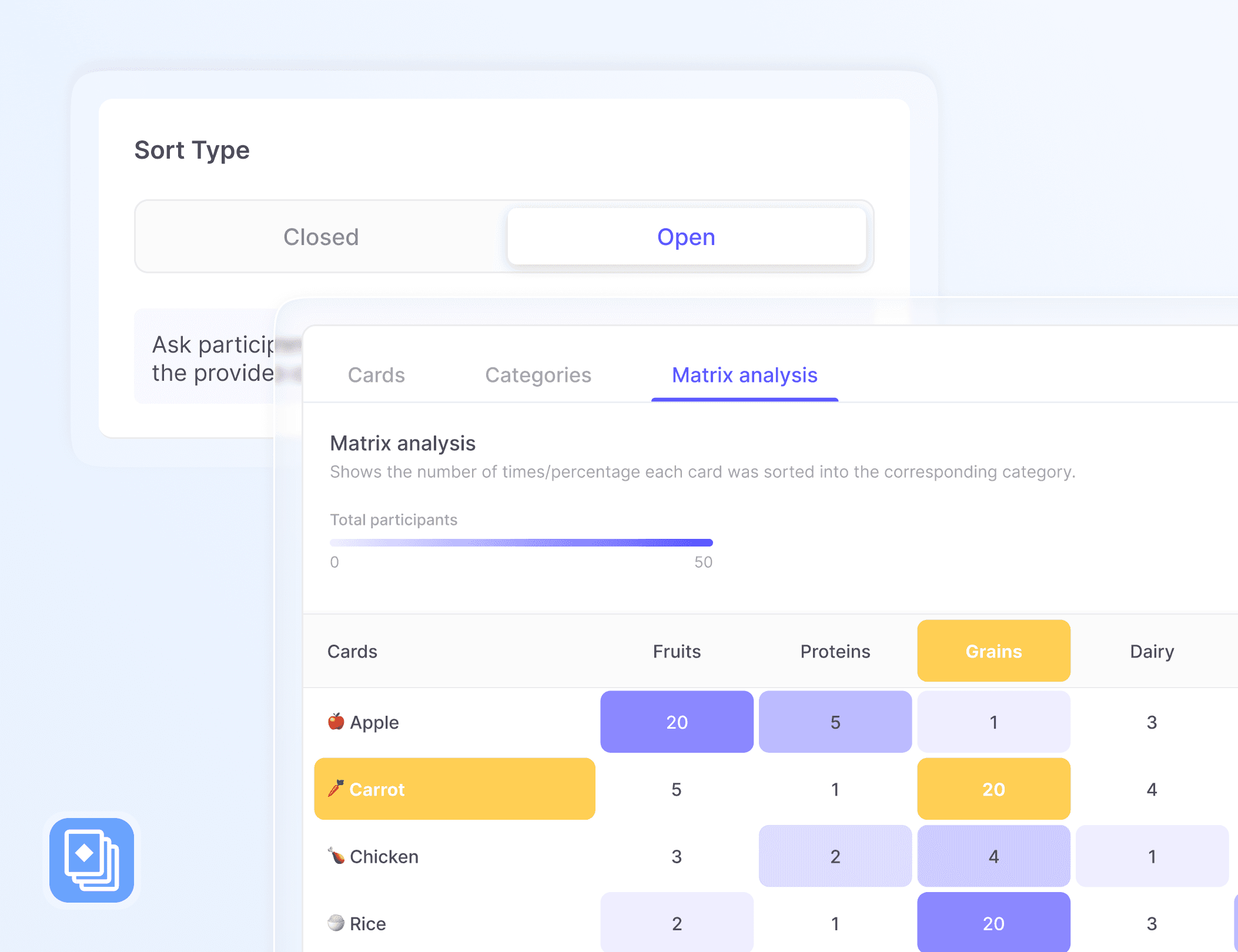Click Carrot's Grains cell showing 20
The width and height of the screenshot is (1238, 952).
point(993,789)
